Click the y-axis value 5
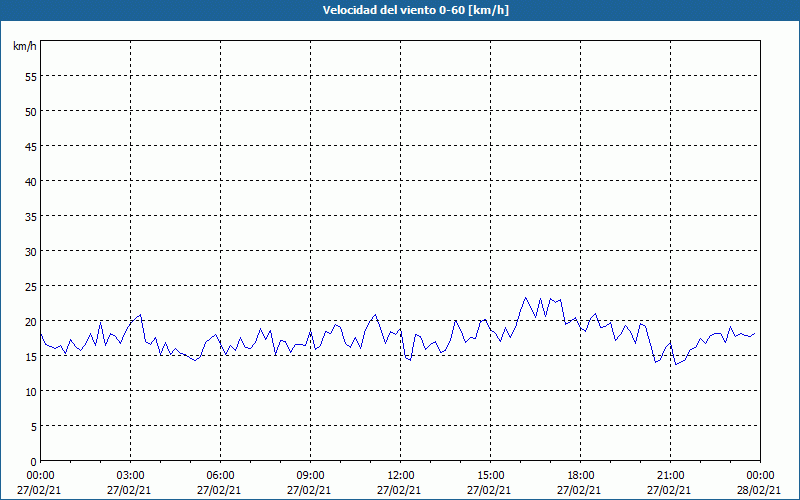 pos(34,427)
